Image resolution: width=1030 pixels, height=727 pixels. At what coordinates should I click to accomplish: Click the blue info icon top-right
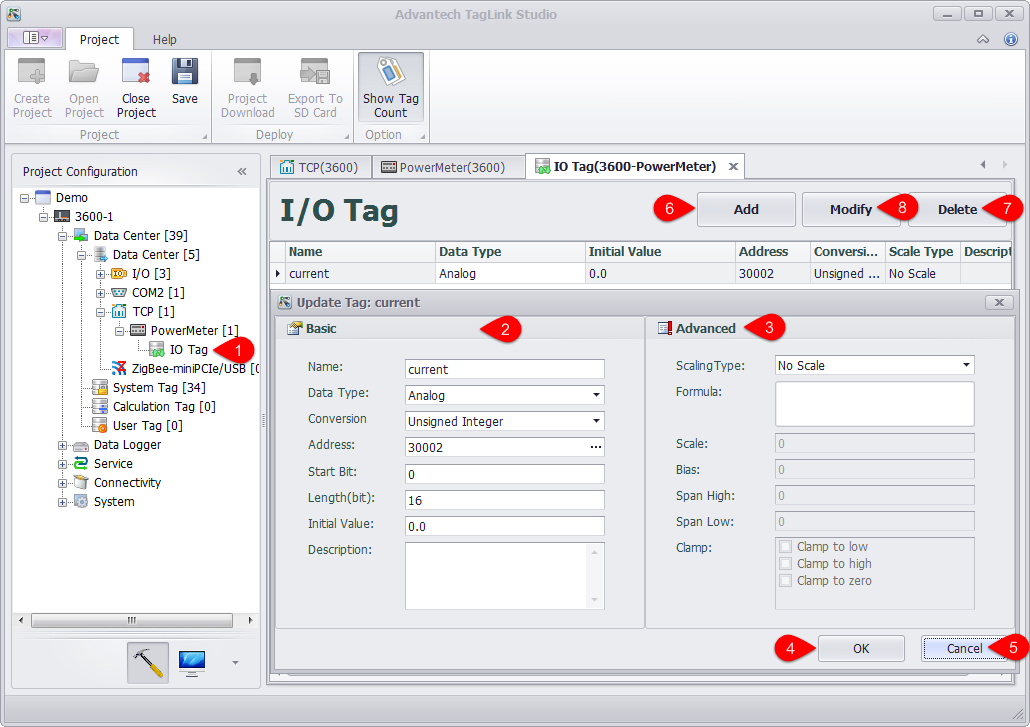pos(1009,39)
